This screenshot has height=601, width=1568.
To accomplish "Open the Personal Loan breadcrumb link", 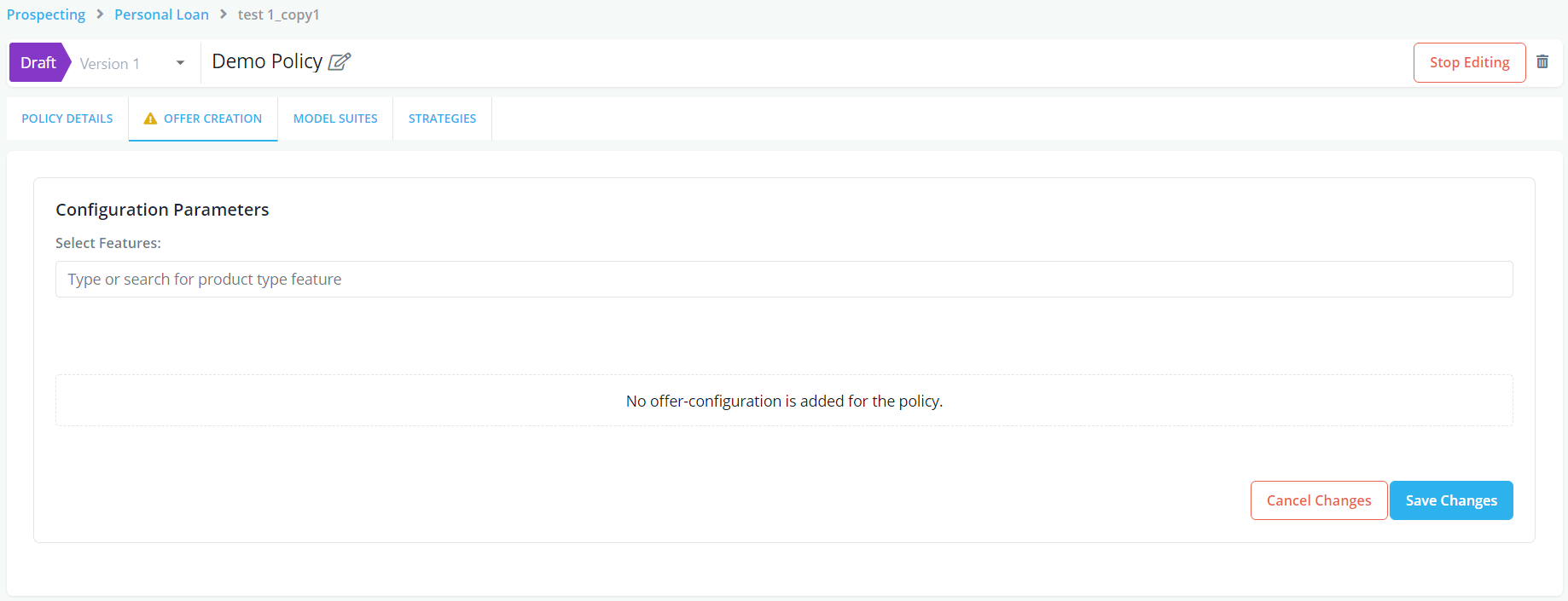I will [x=161, y=14].
